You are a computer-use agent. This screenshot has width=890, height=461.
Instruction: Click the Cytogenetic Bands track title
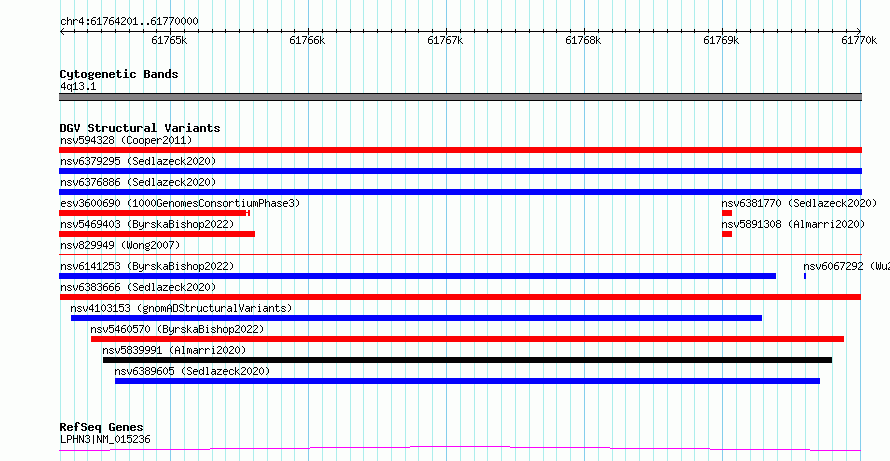(119, 74)
